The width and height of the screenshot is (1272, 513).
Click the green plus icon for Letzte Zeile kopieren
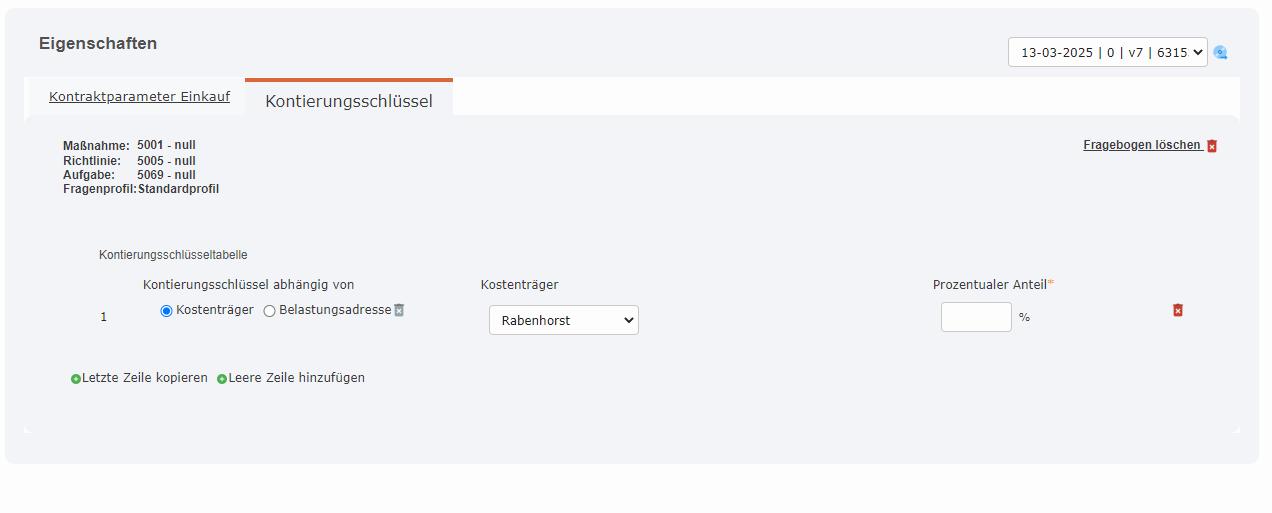tap(76, 379)
